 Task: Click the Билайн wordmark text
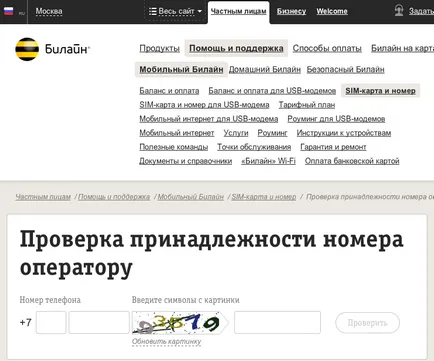point(67,49)
